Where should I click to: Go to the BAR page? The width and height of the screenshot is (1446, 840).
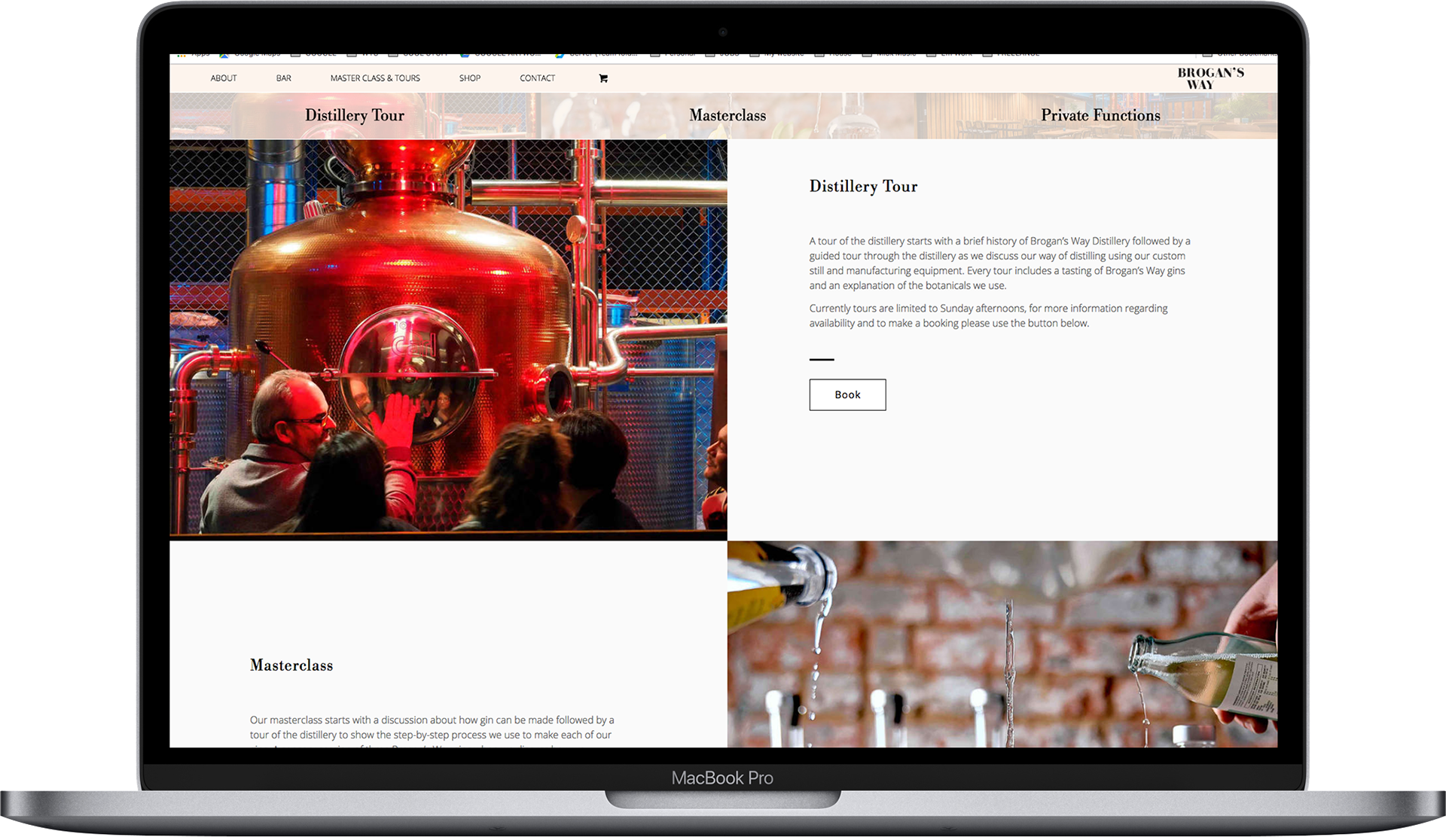click(283, 78)
